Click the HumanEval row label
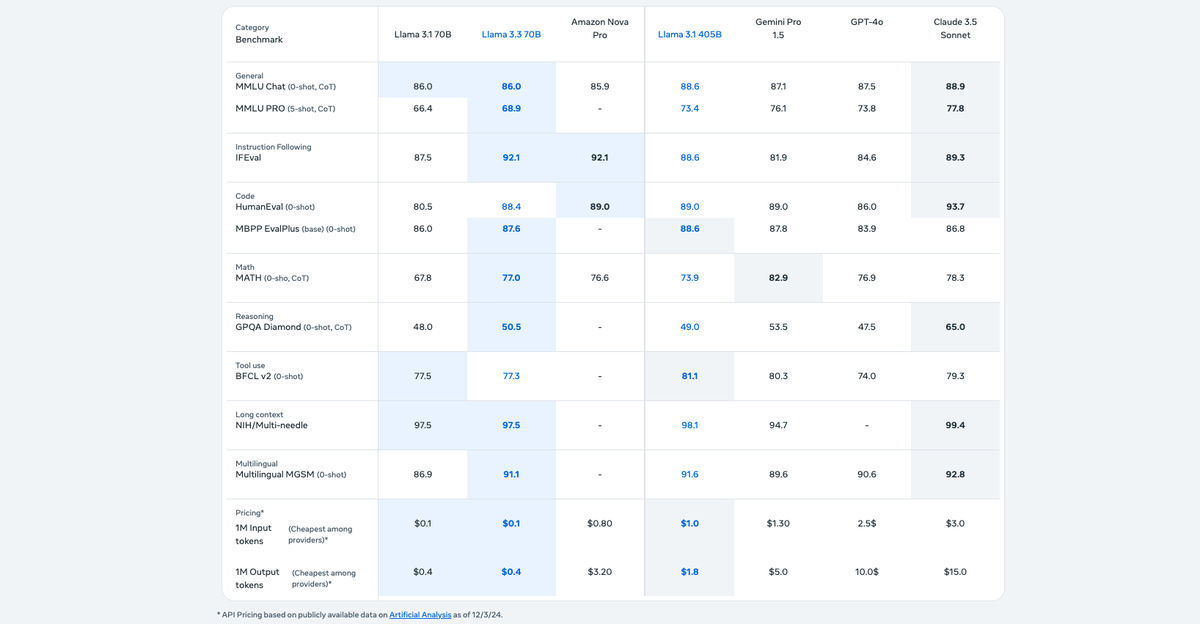1200x624 pixels. (x=263, y=206)
